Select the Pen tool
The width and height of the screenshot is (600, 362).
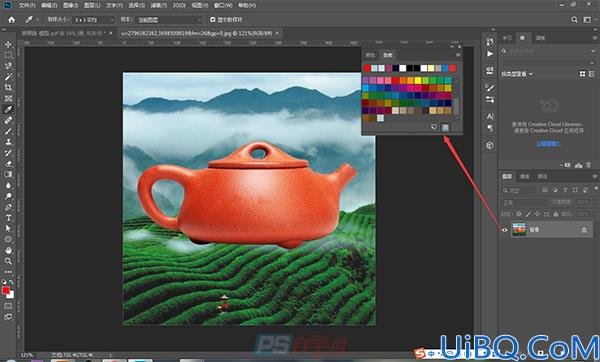8,207
